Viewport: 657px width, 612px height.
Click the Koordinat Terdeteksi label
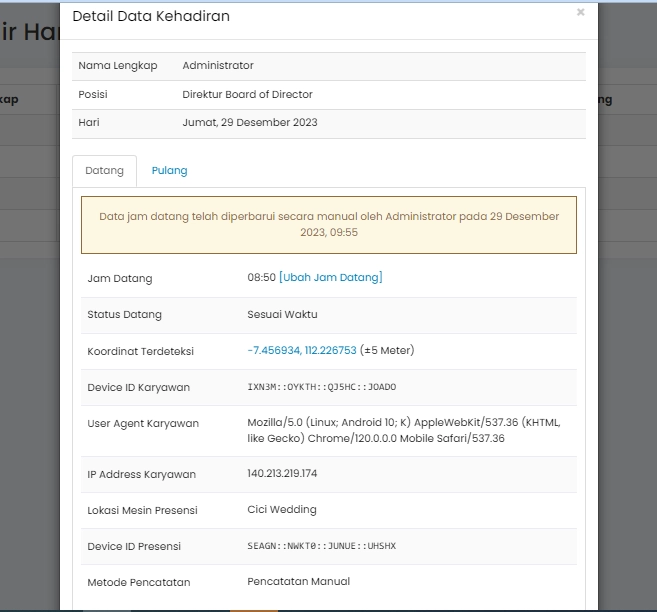click(x=140, y=351)
